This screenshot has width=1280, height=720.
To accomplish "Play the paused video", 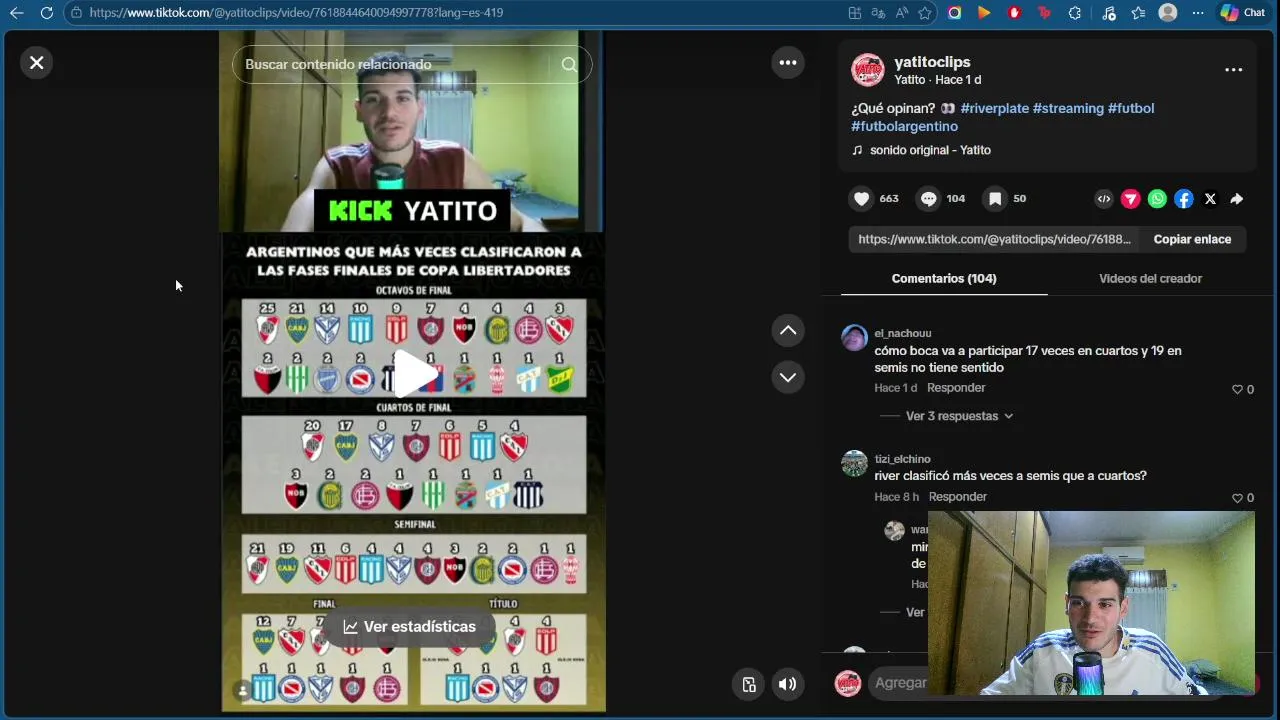I will tap(413, 373).
